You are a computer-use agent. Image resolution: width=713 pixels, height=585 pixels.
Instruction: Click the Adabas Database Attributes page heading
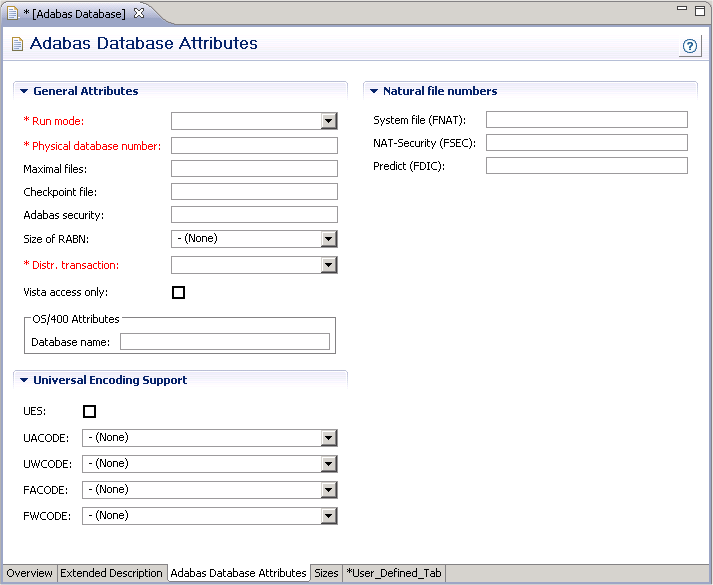tap(144, 43)
